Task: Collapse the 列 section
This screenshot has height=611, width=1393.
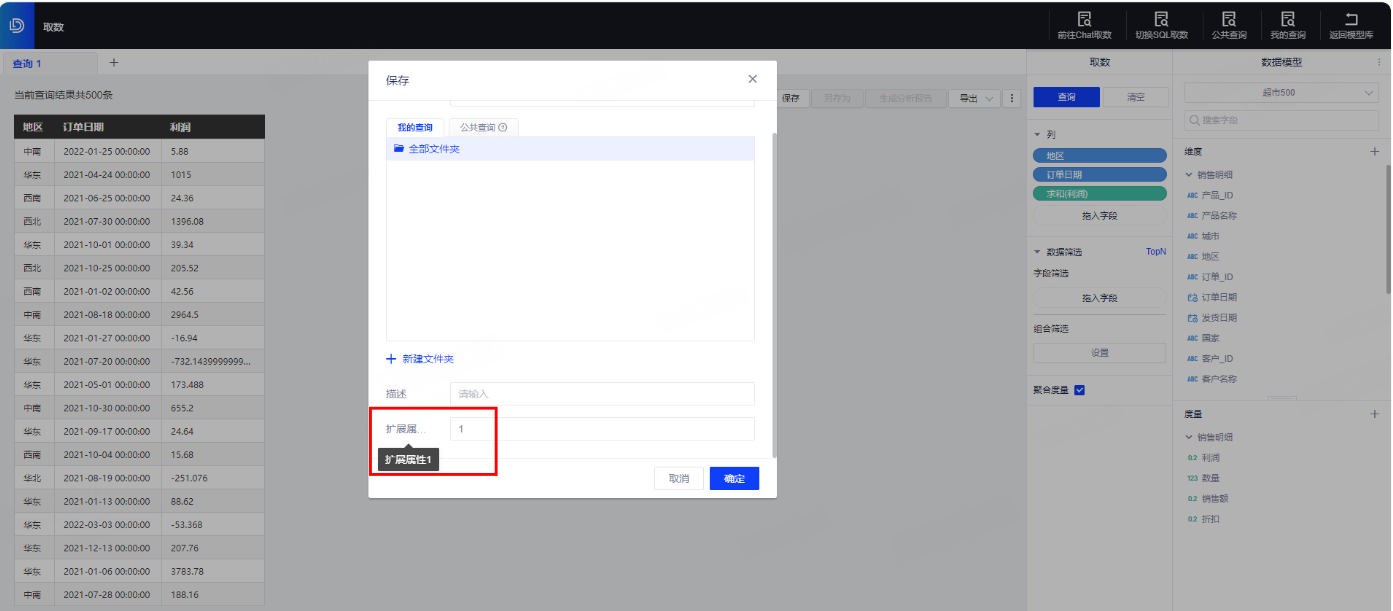Action: coord(1038,134)
